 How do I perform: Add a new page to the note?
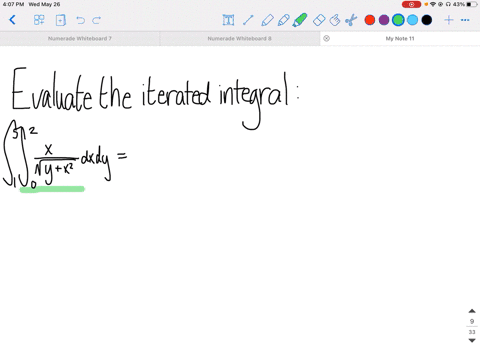click(x=60, y=20)
